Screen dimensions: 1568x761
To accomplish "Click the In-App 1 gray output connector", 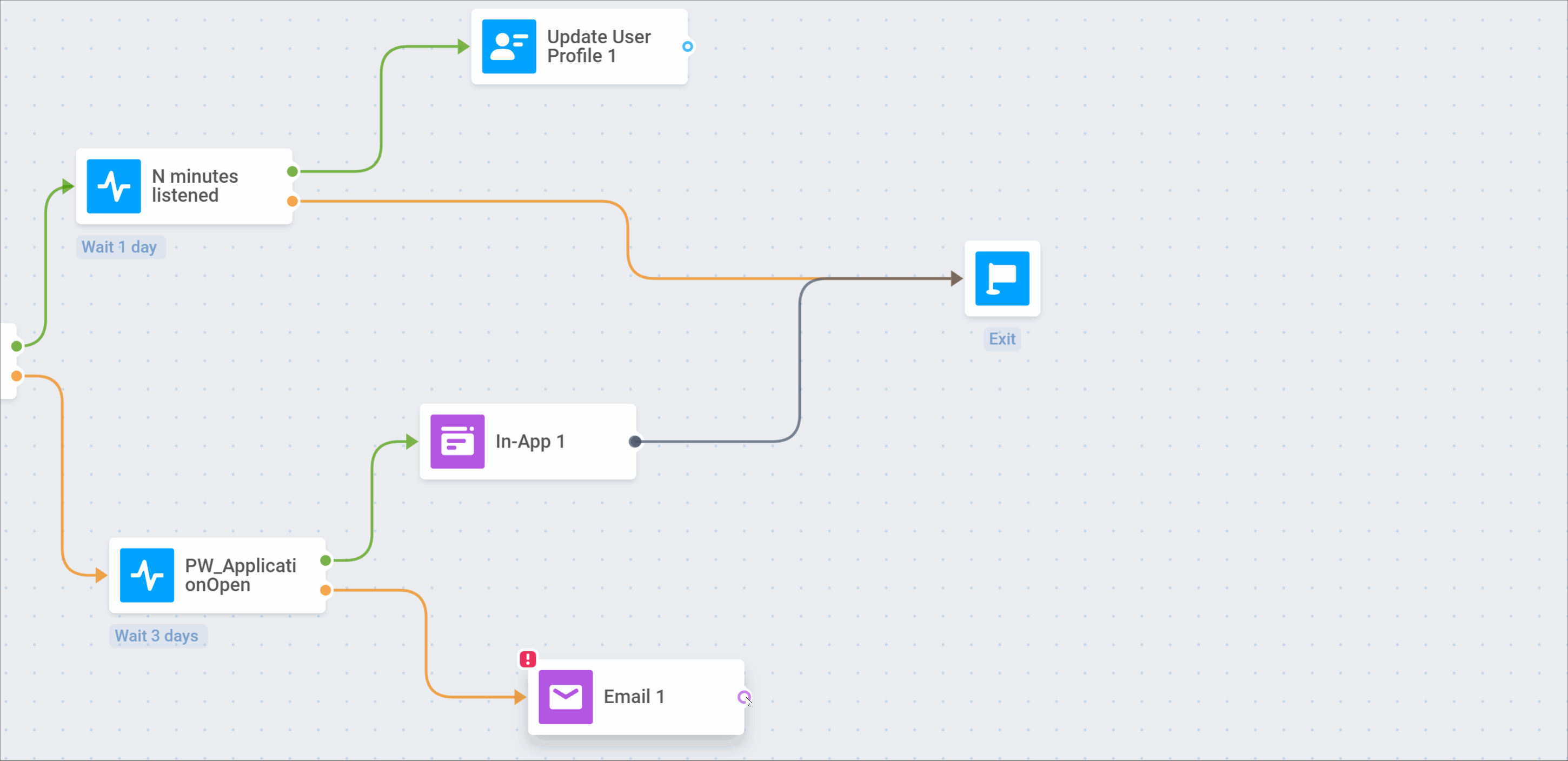I will coord(635,442).
